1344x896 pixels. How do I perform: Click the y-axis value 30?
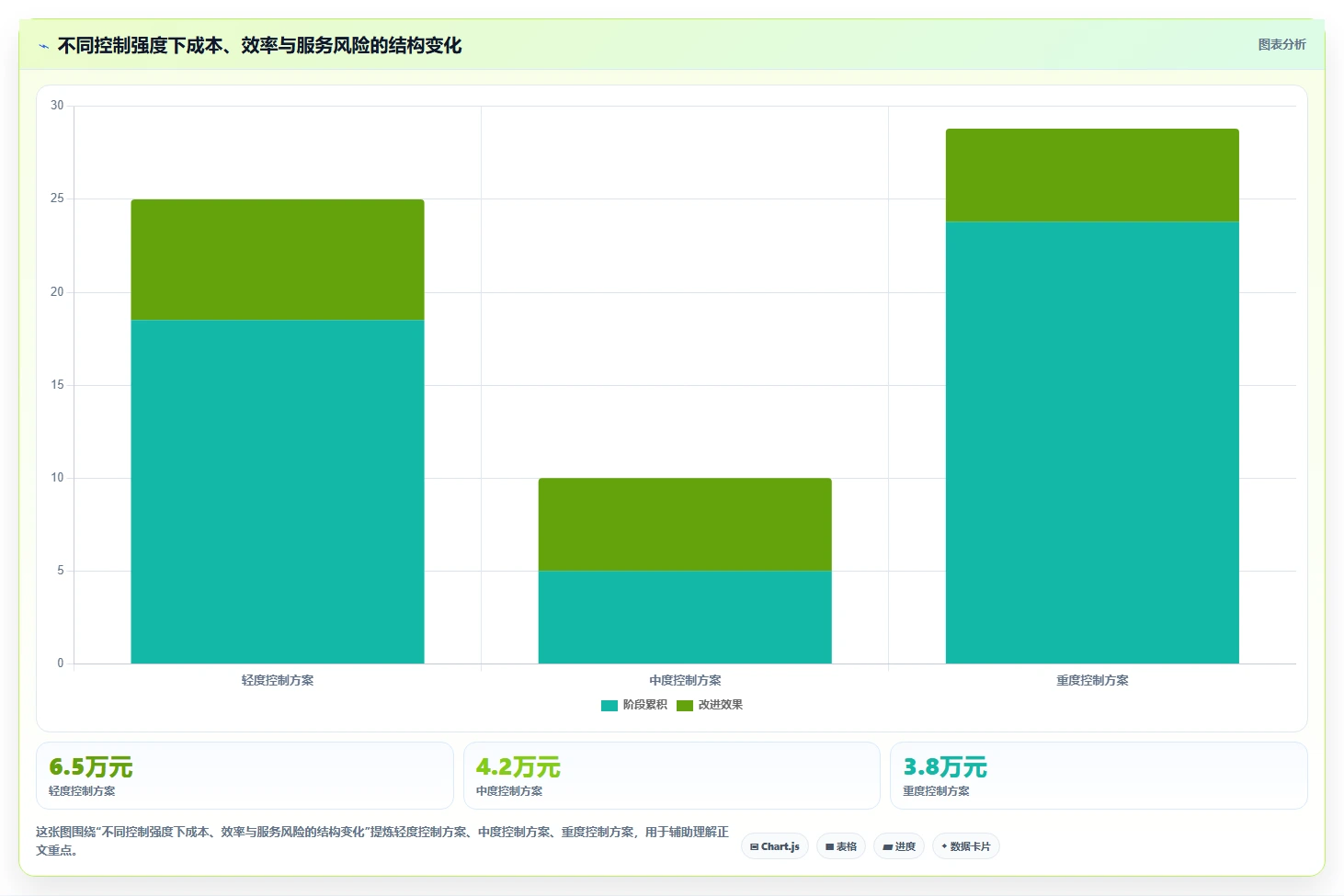pyautogui.click(x=57, y=106)
